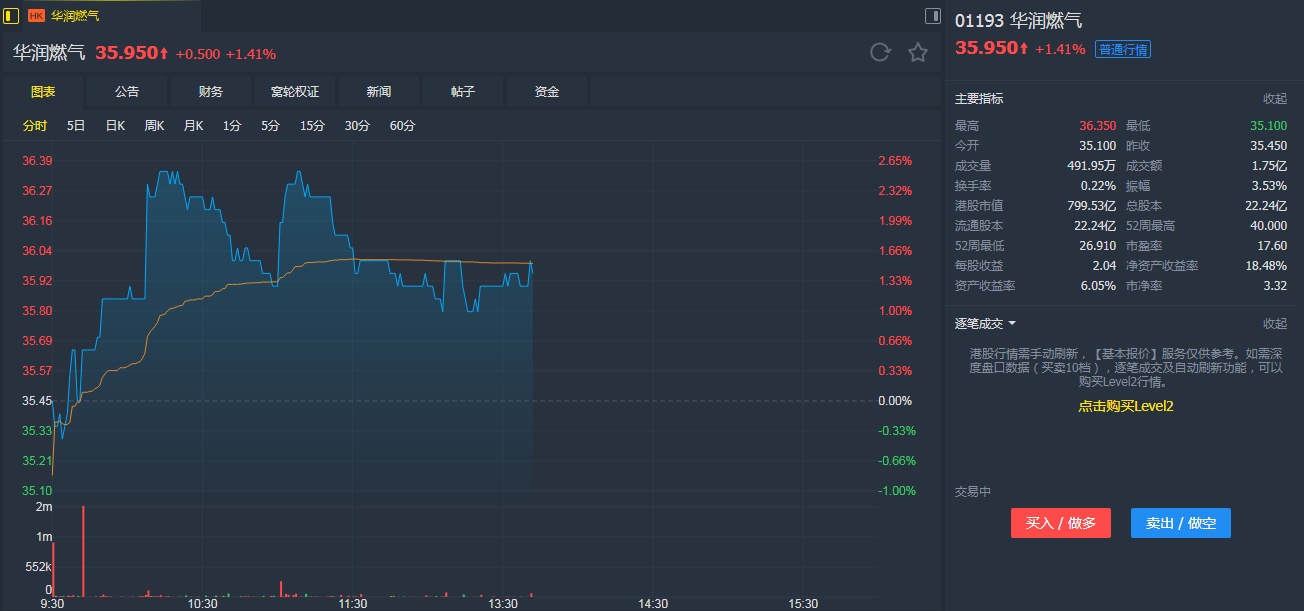This screenshot has height=611, width=1304.
Task: Toggle the left sidebar panel icon
Action: coord(12,16)
